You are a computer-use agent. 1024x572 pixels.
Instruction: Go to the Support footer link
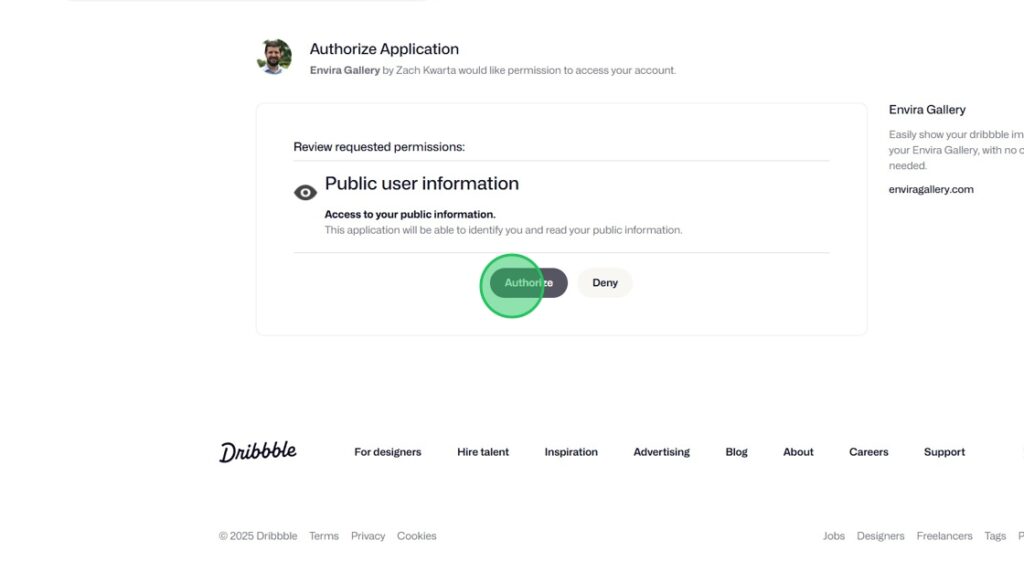tap(944, 452)
